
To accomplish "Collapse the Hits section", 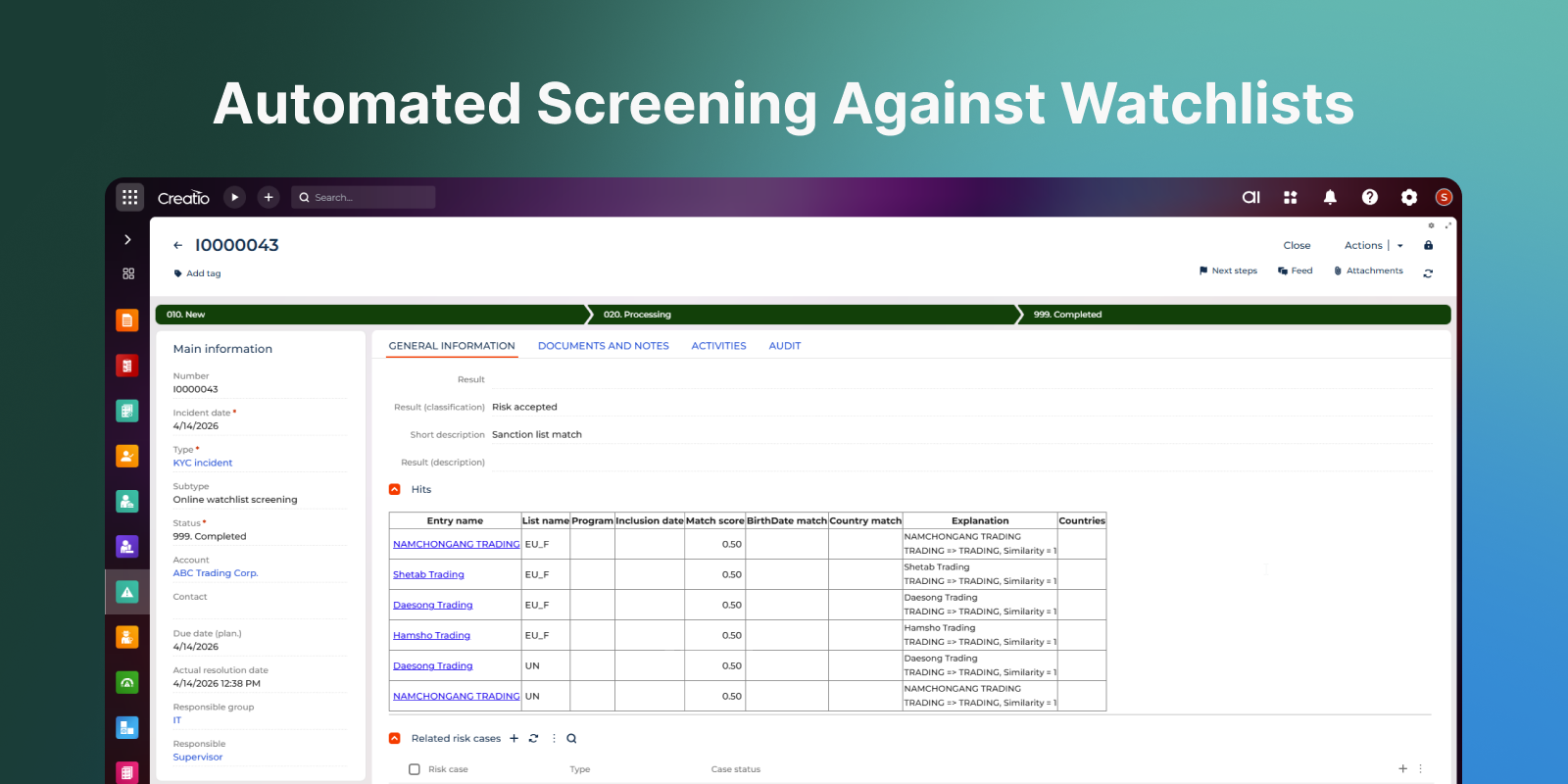I will pyautogui.click(x=395, y=489).
